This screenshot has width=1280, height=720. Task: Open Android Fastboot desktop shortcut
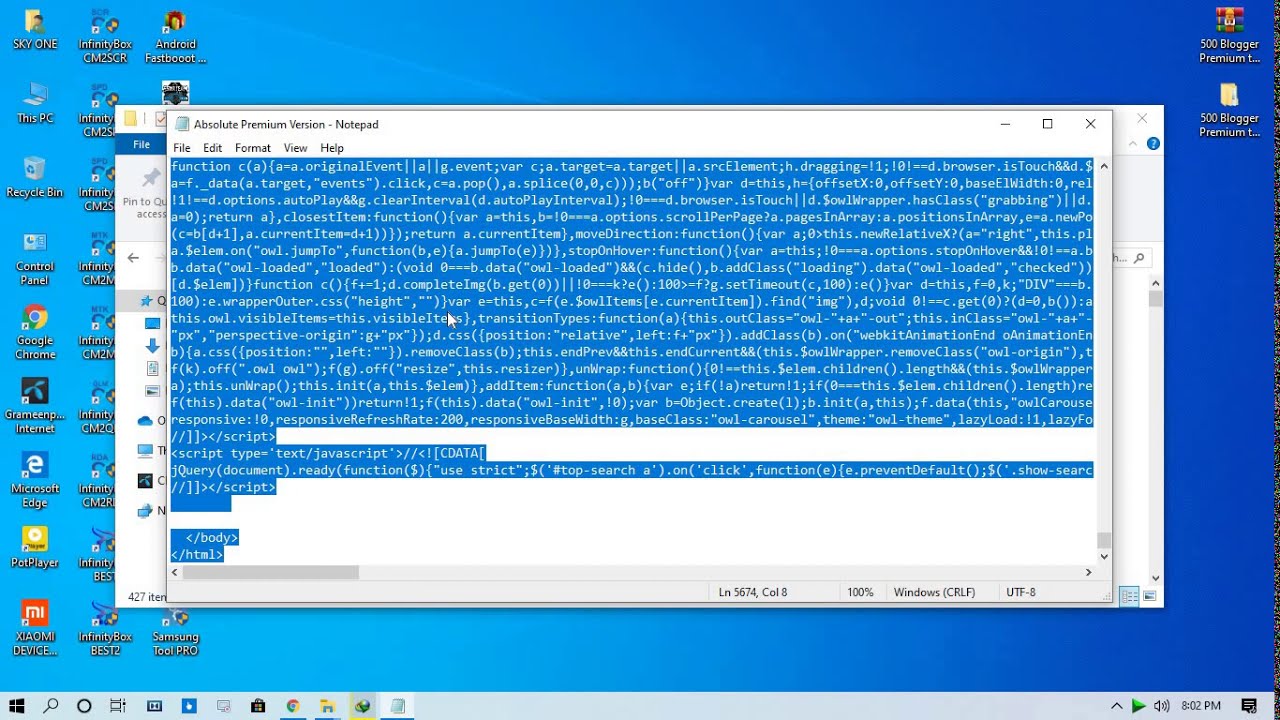coord(175,37)
